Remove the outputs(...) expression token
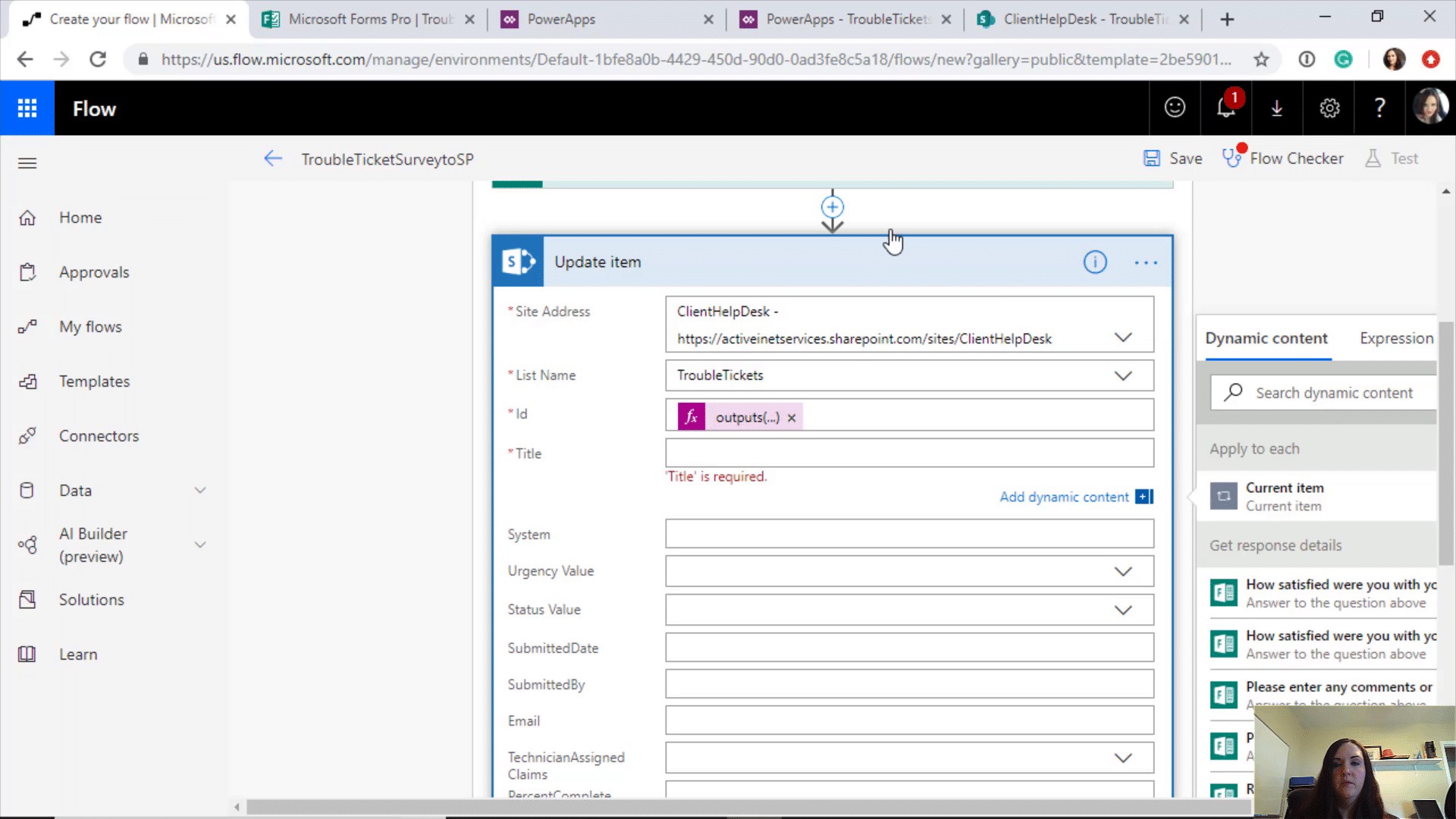This screenshot has height=819, width=1456. 792,418
